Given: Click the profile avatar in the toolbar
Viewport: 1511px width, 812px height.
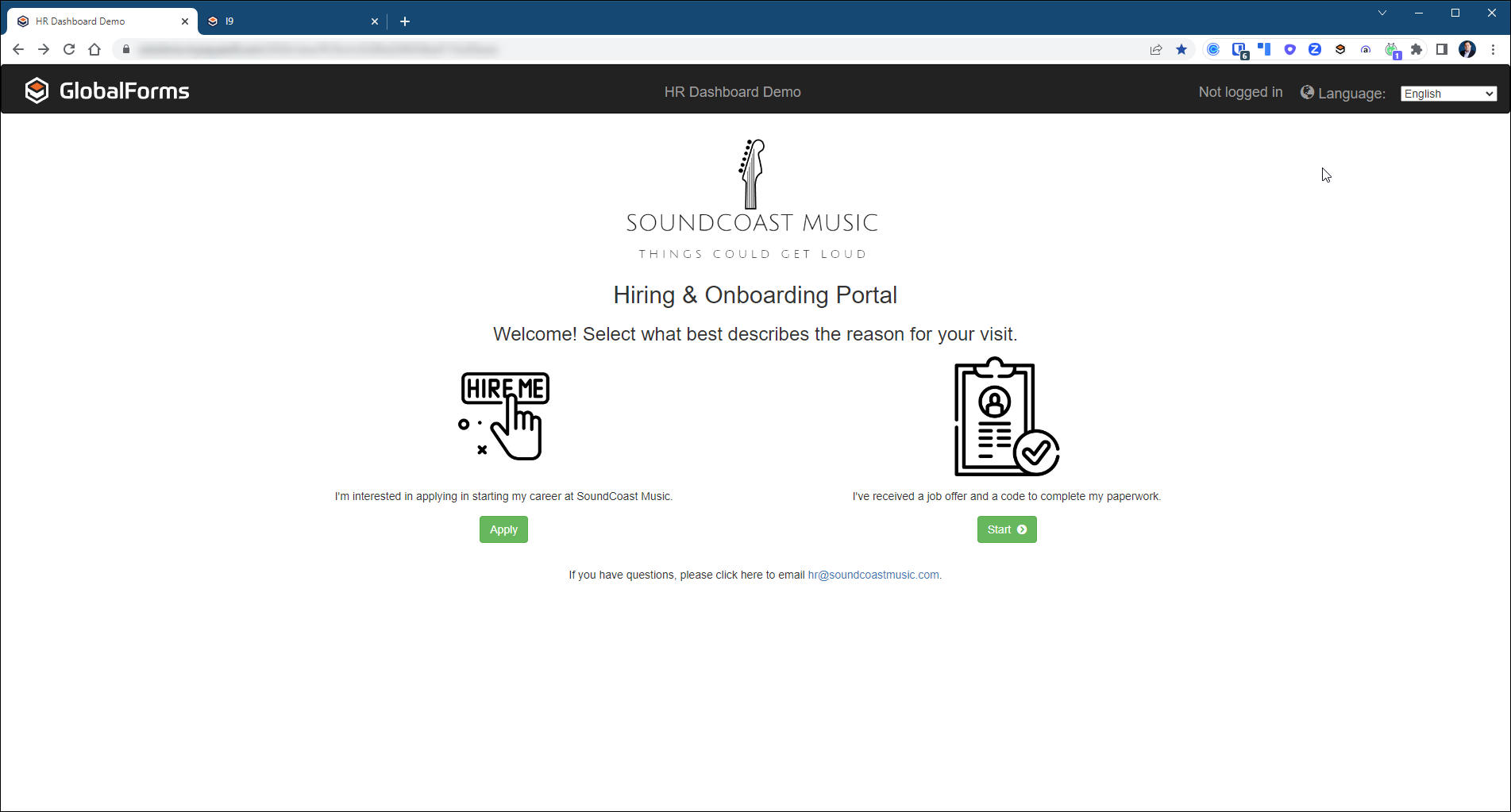Looking at the screenshot, I should [1467, 49].
